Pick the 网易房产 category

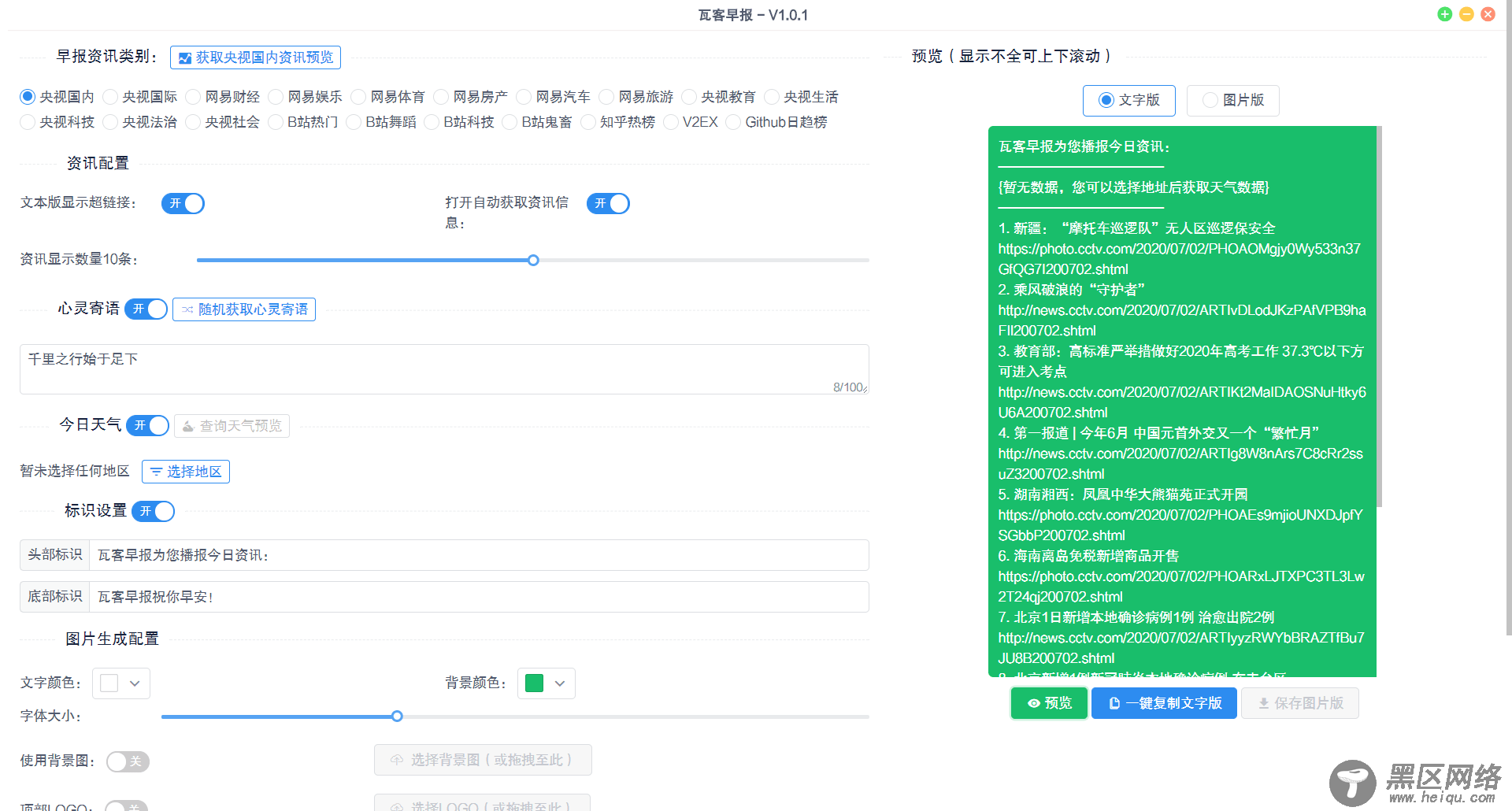(470, 97)
